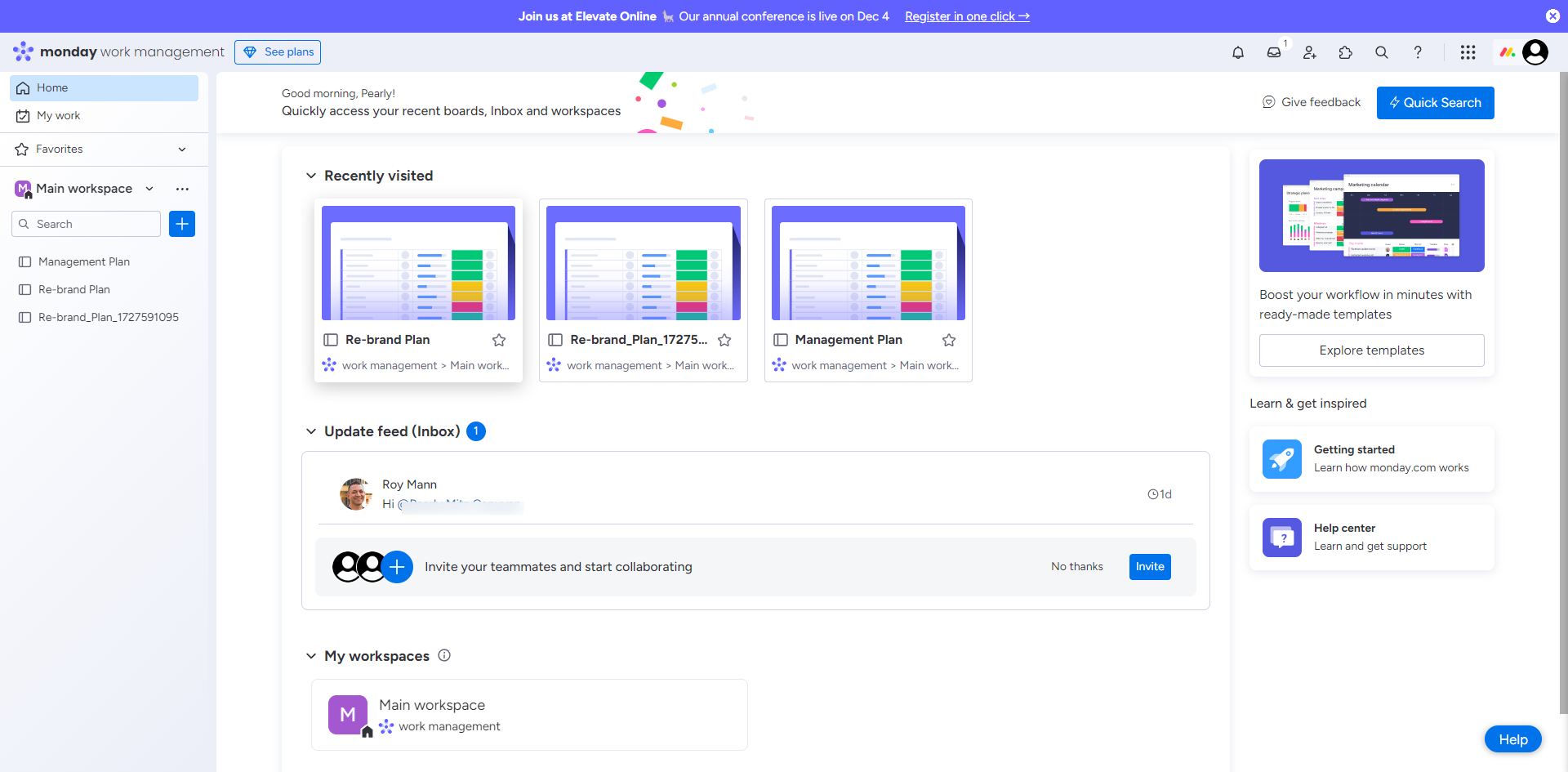Open the Main workspace dropdown
1568x772 pixels.
coord(149,189)
